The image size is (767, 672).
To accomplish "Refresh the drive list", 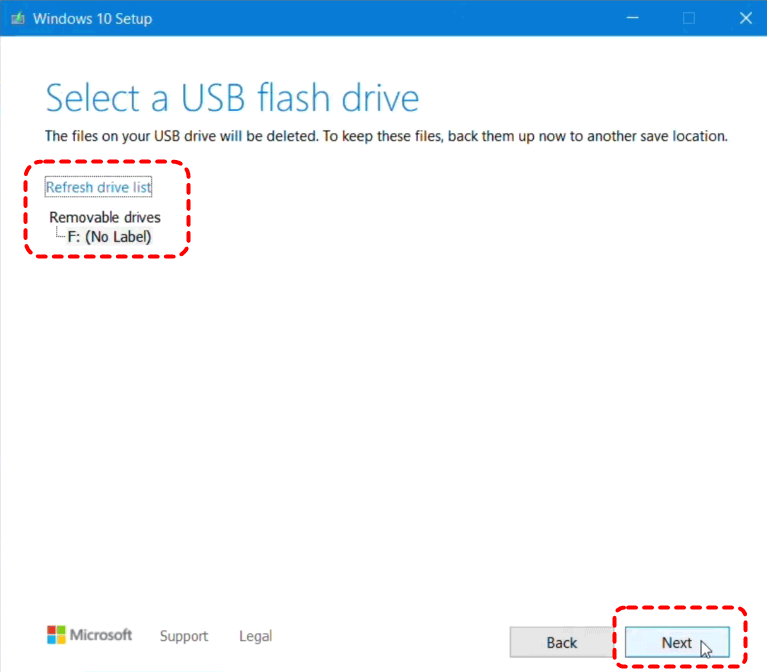I will pos(98,187).
